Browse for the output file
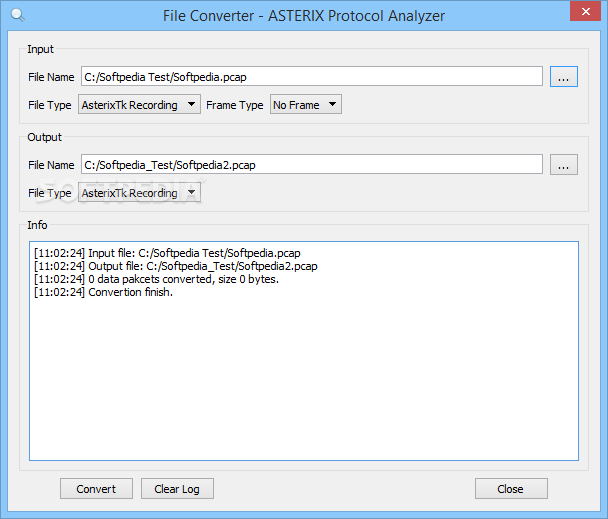Screen dimensions: 608x519 [564, 165]
